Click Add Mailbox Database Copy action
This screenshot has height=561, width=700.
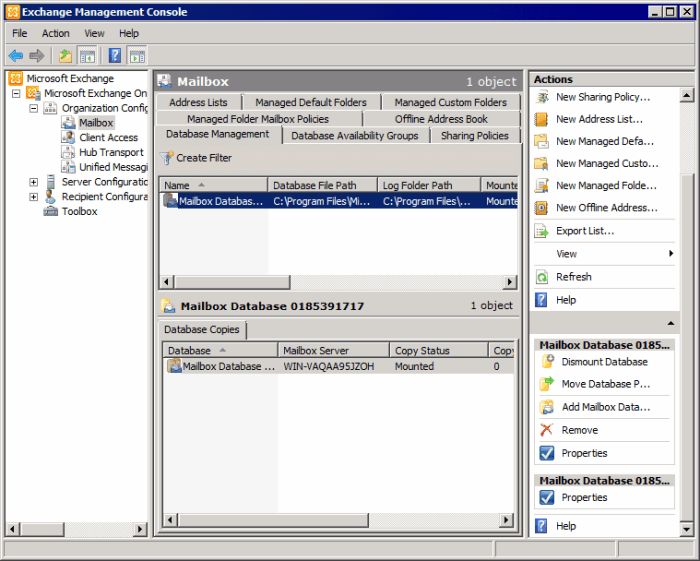(605, 407)
